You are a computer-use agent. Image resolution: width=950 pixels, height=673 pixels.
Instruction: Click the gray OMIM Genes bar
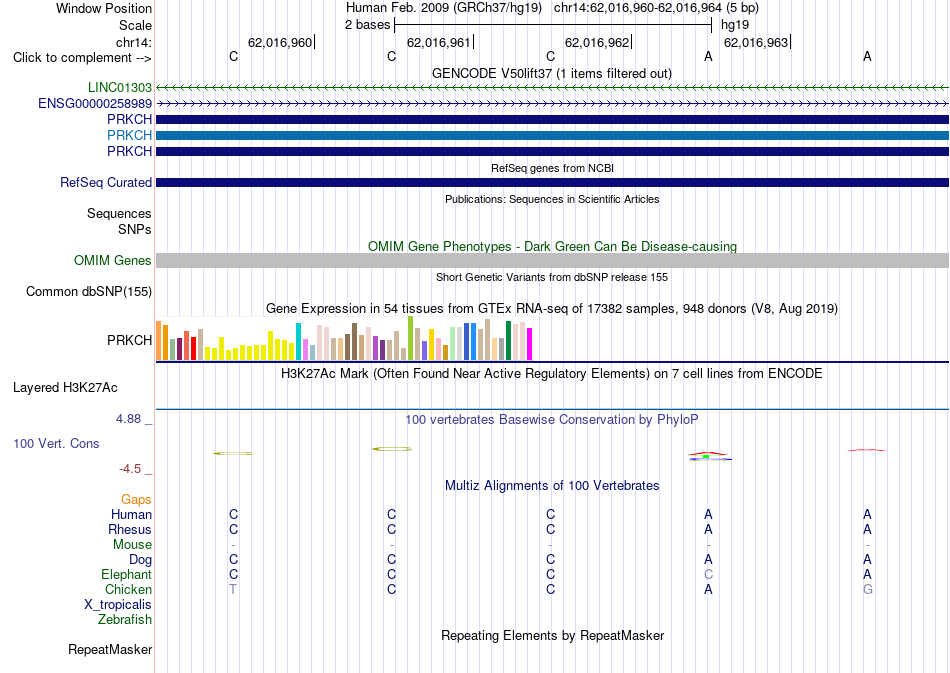click(x=553, y=260)
